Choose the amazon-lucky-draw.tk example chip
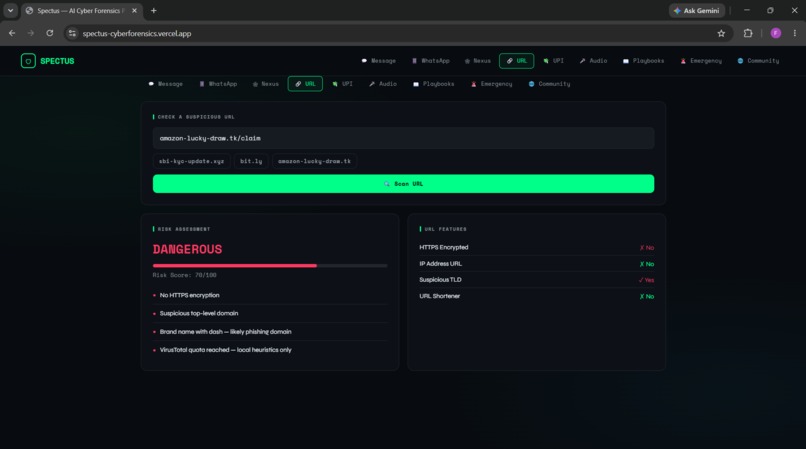The height and width of the screenshot is (449, 806). (314, 161)
